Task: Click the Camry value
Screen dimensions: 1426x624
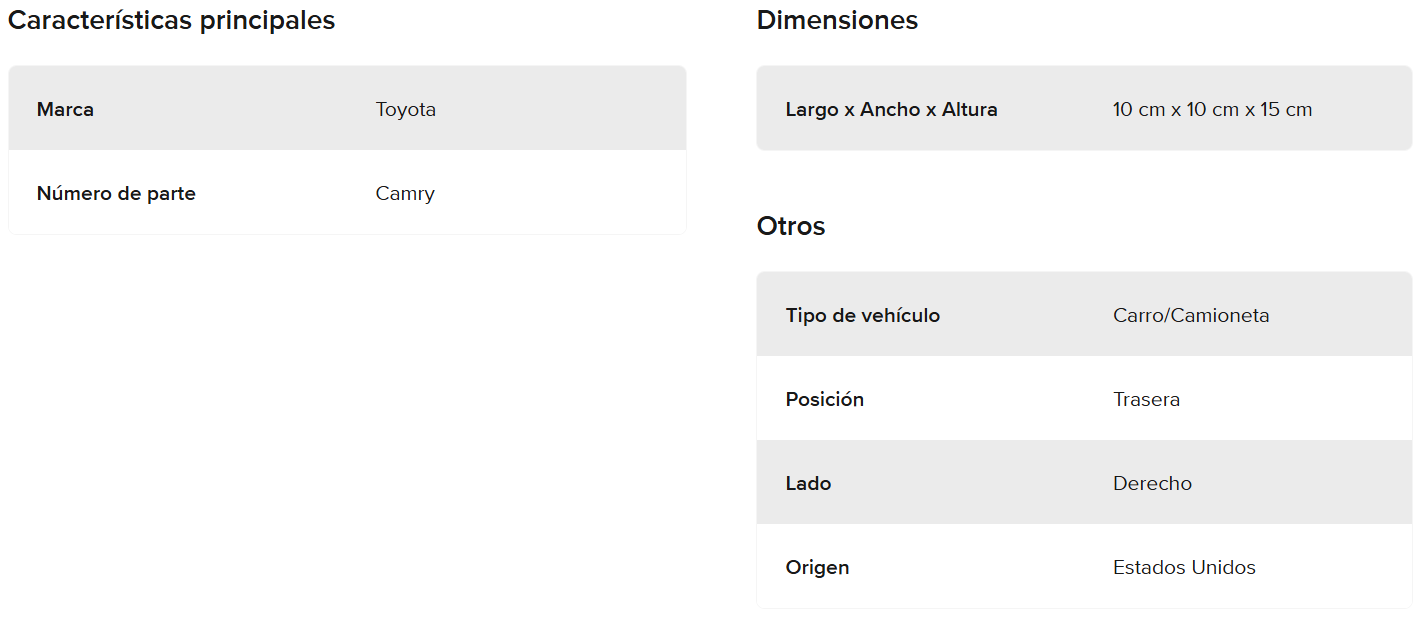Action: [405, 193]
